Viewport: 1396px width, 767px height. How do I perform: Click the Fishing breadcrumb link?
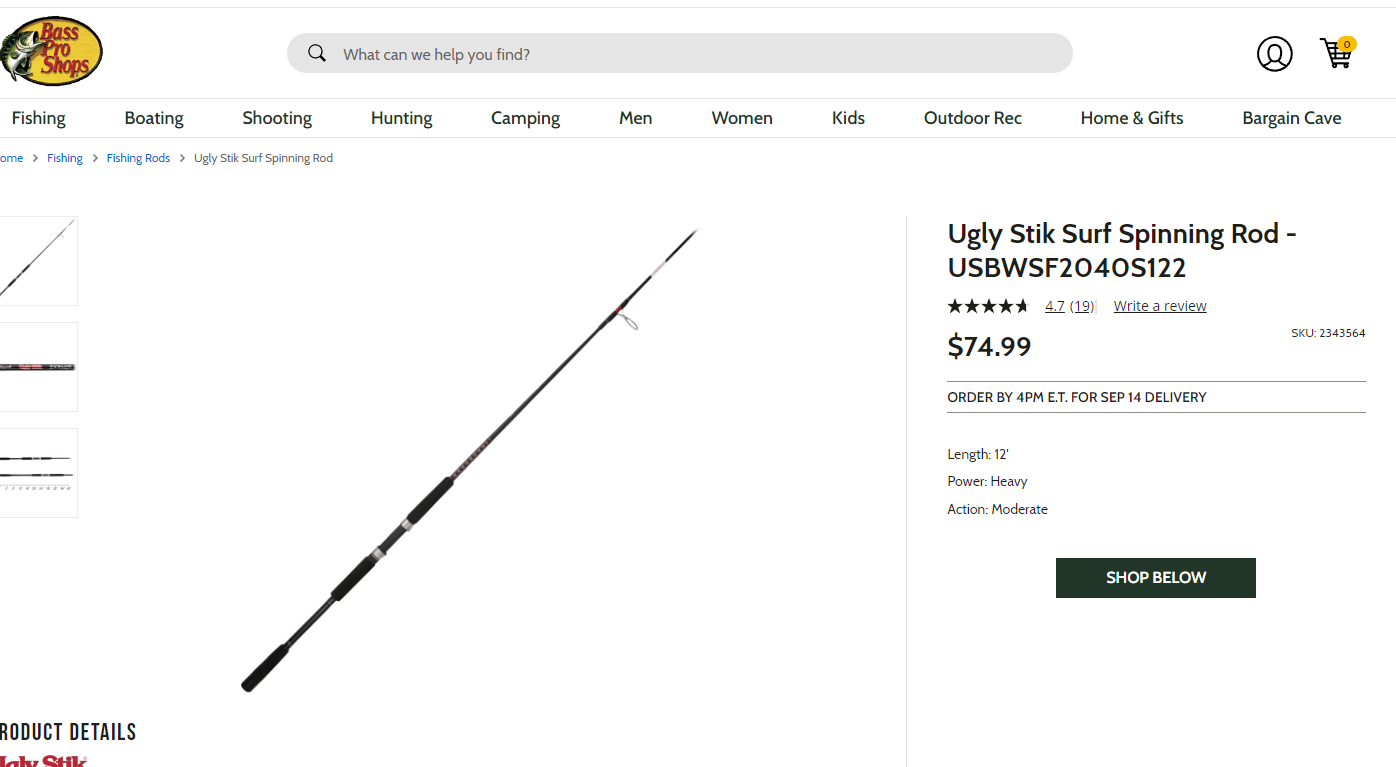tap(65, 158)
